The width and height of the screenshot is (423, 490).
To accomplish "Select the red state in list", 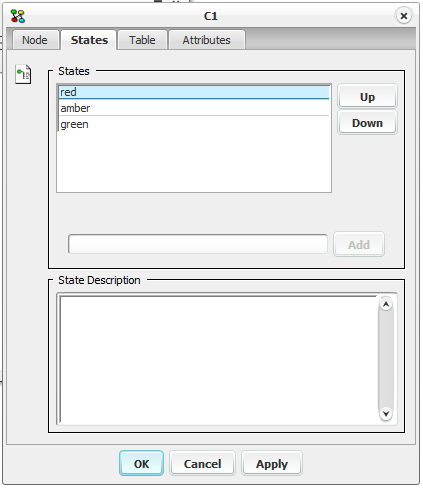I will (194, 92).
